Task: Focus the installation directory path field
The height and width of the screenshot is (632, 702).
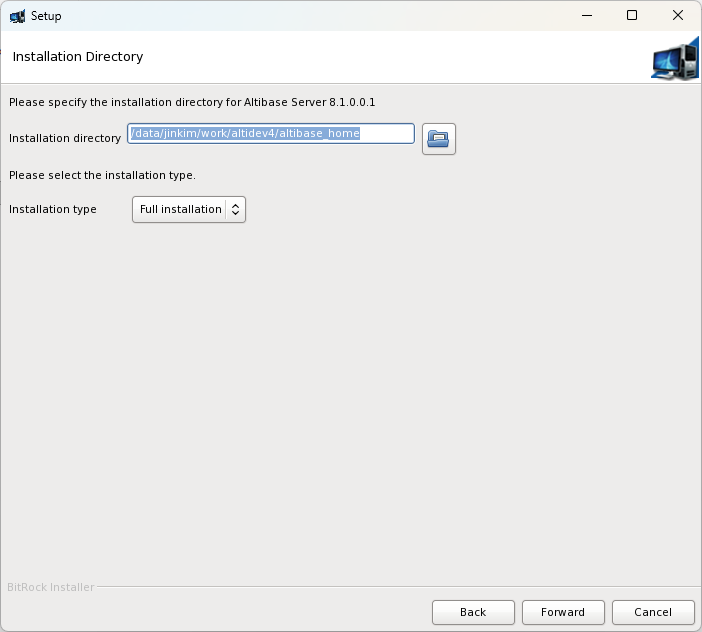Action: click(270, 133)
